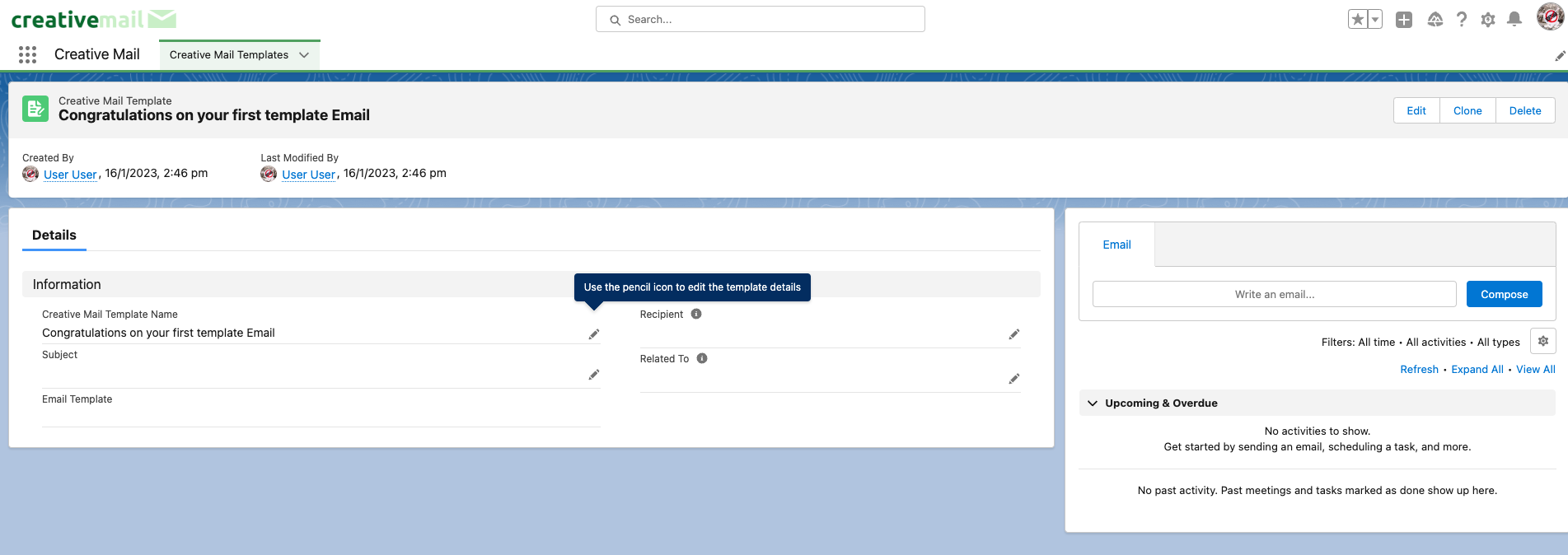
Task: Open the Global Actions plus icon
Action: [x=1404, y=20]
